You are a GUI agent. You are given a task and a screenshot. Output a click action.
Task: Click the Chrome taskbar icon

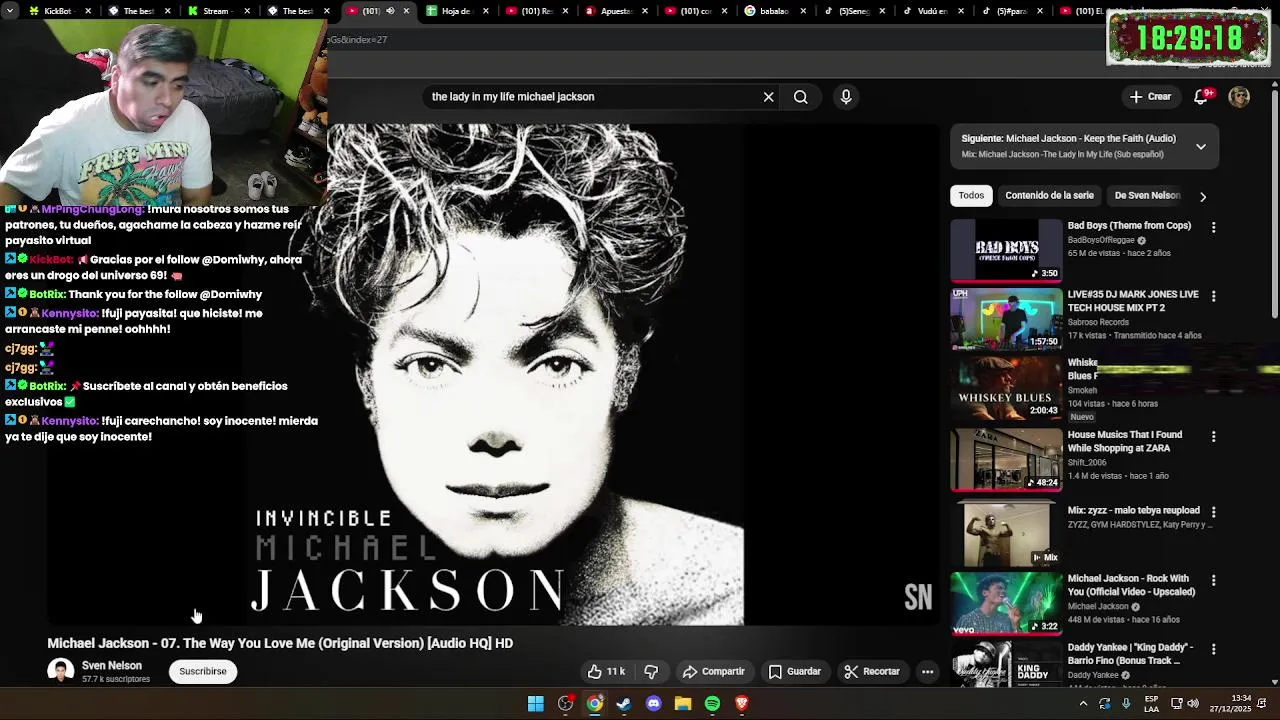pos(595,704)
